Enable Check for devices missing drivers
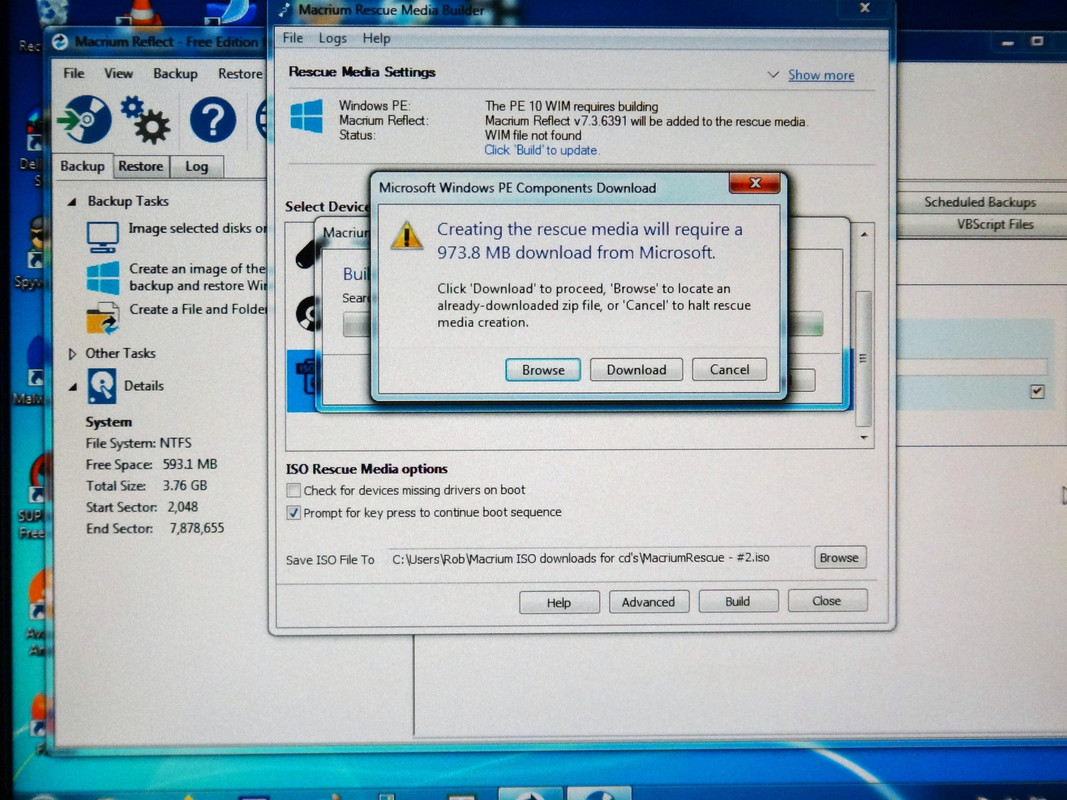This screenshot has height=800, width=1067. tap(293, 490)
